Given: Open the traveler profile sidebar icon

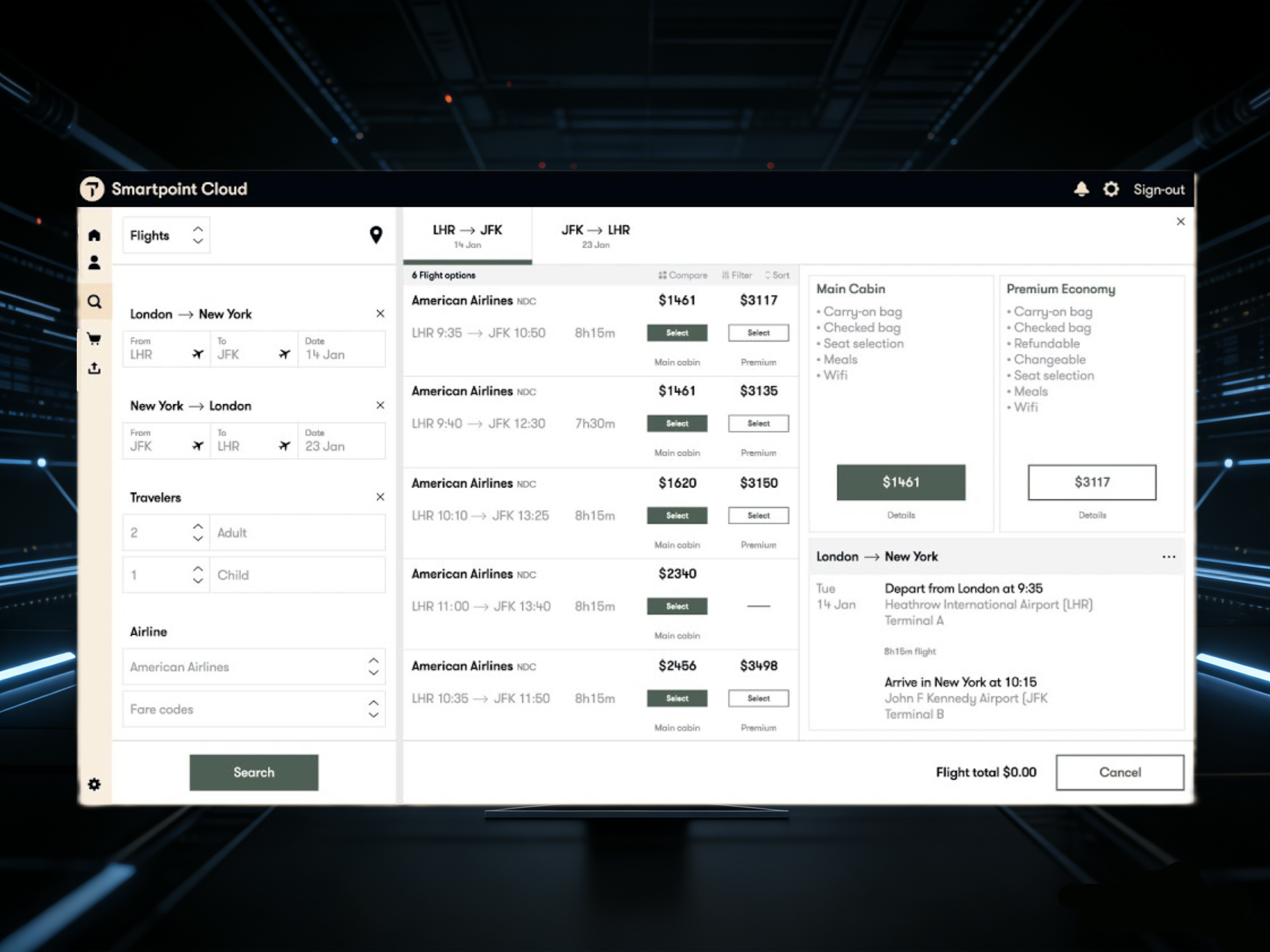Looking at the screenshot, I should (x=94, y=263).
